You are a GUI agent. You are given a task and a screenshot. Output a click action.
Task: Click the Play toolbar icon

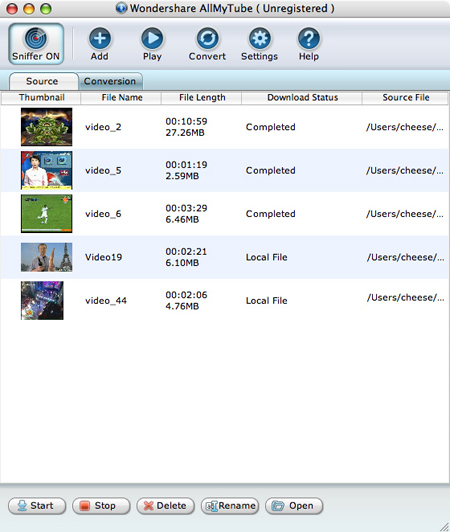152,38
